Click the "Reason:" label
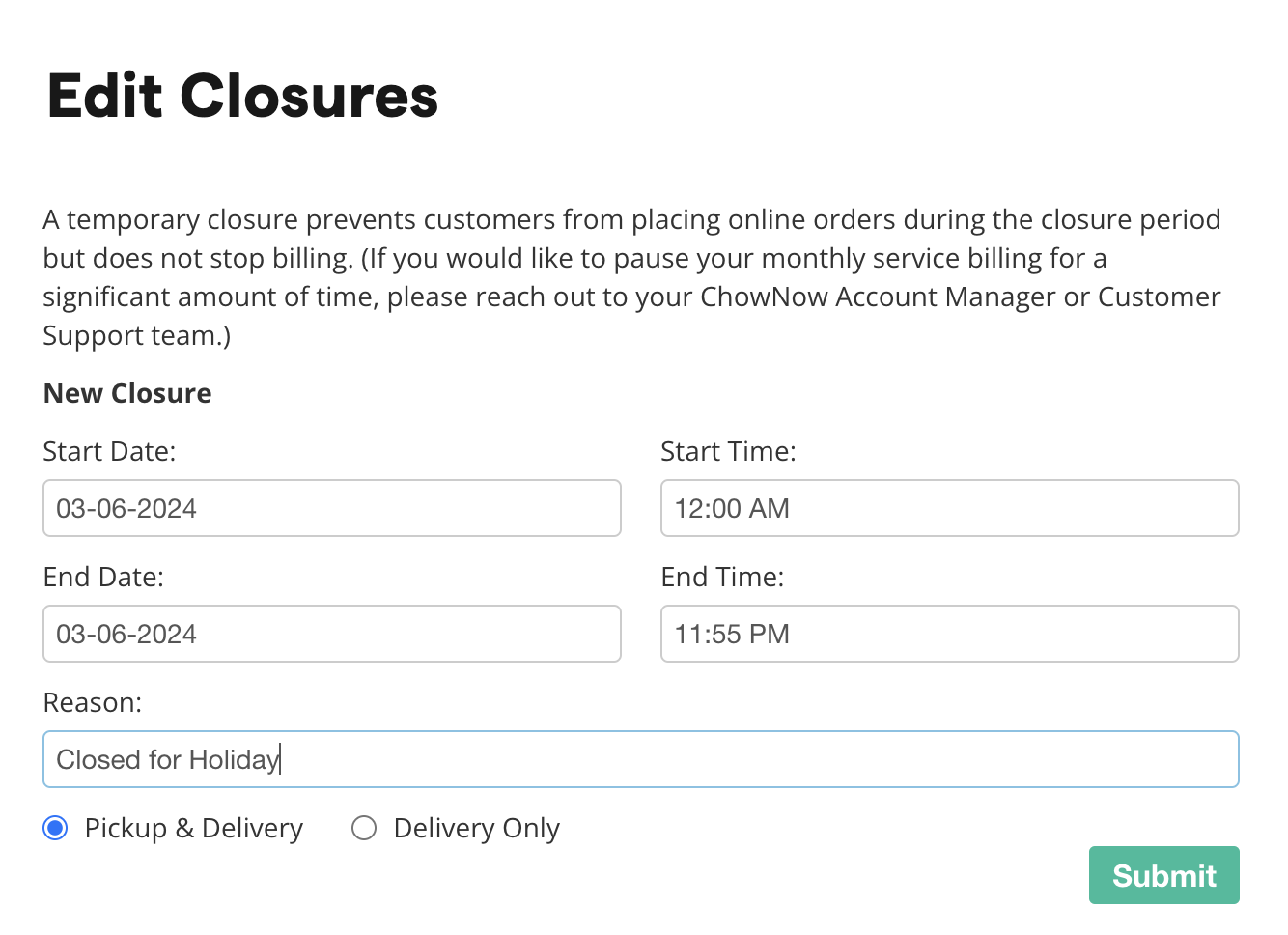Image resolution: width=1288 pixels, height=935 pixels. [93, 703]
